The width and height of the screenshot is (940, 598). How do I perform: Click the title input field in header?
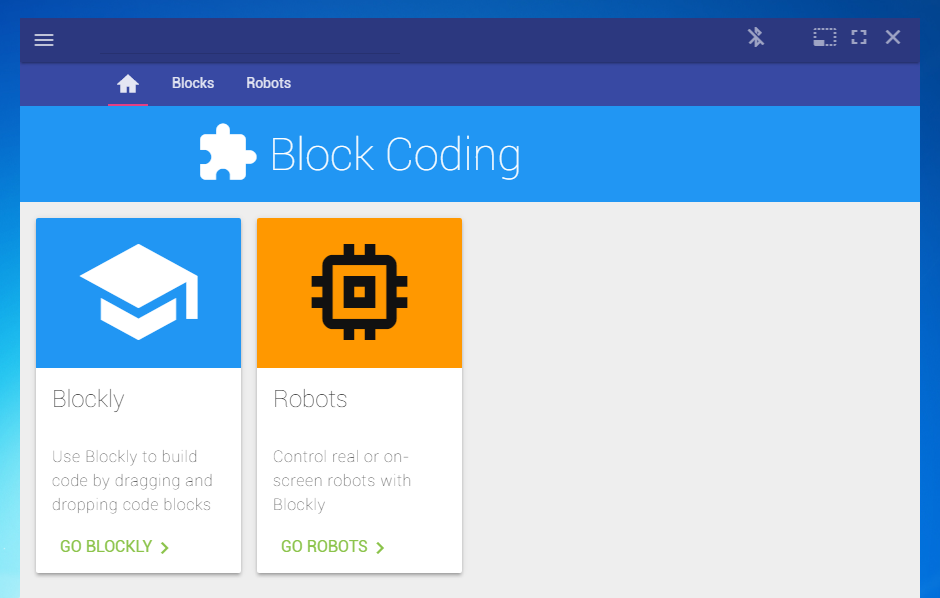[250, 41]
